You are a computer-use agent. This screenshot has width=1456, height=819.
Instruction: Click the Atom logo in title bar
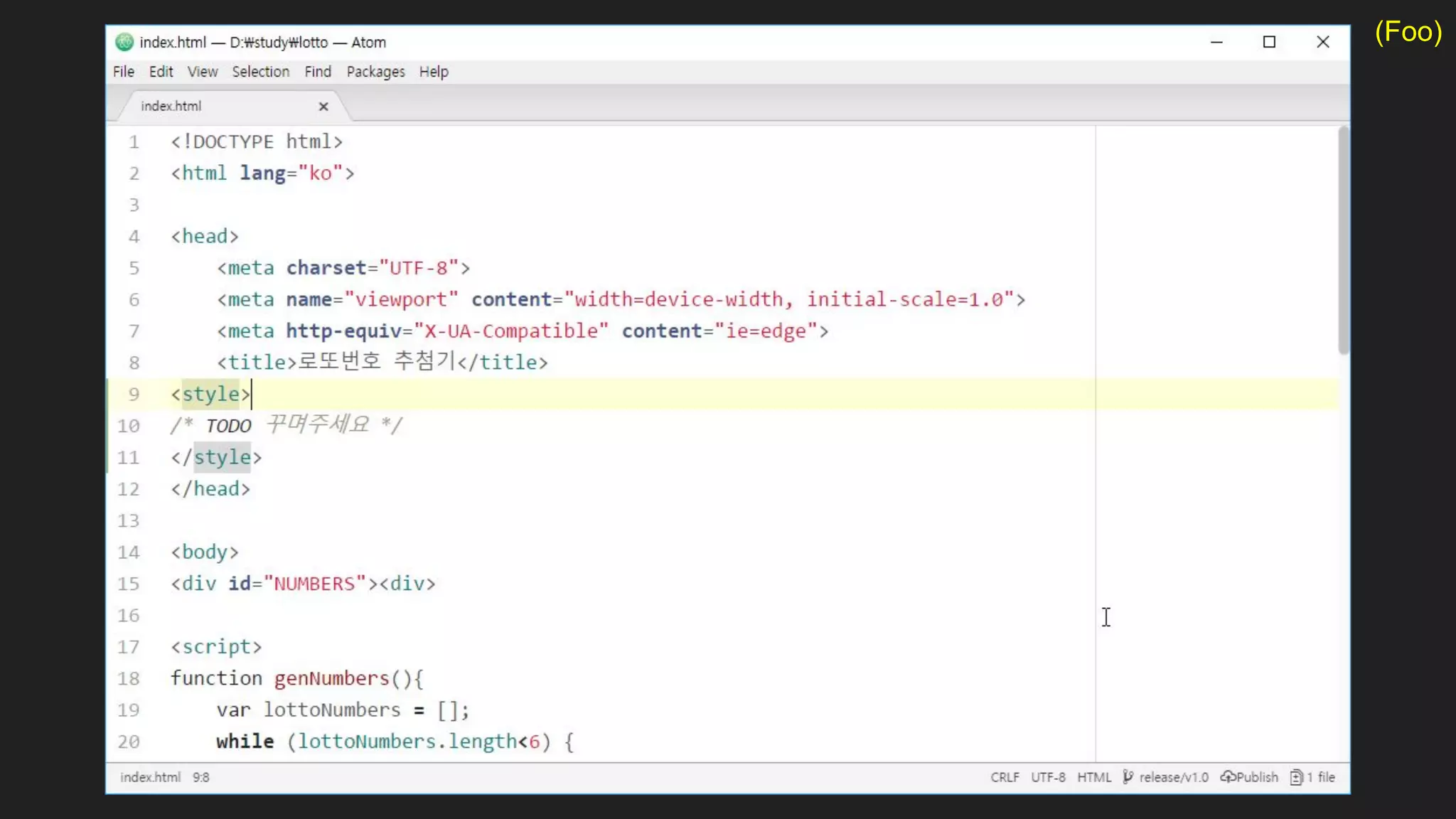[124, 43]
